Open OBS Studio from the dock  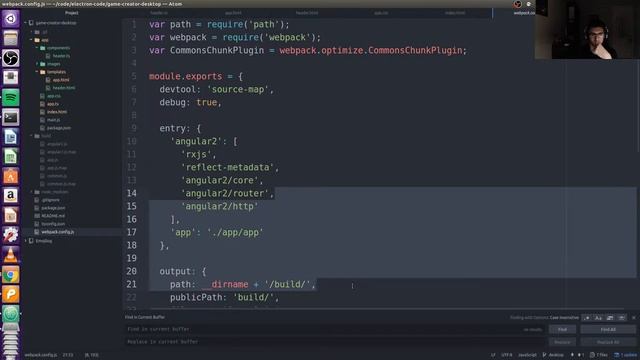11,58
